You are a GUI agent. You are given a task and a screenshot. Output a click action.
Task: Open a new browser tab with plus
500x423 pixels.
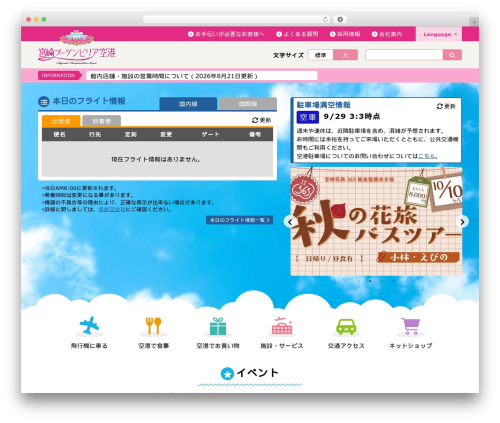click(x=474, y=22)
